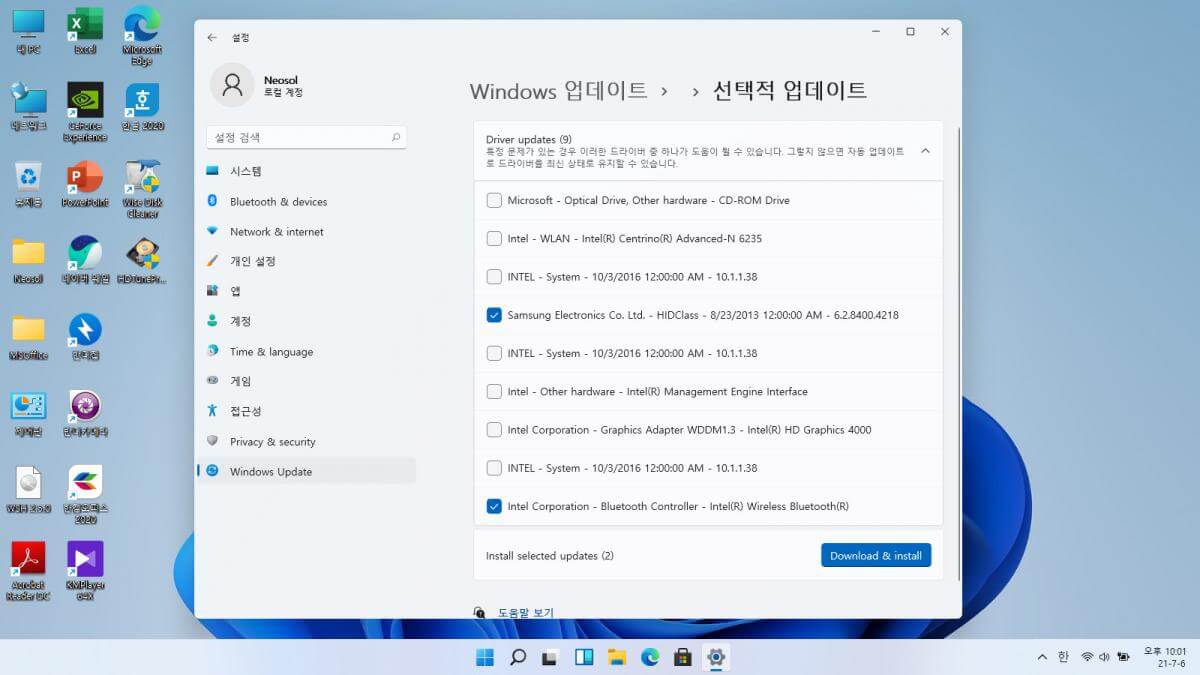Show hidden tray icons chevron
This screenshot has width=1200, height=675.
pyautogui.click(x=1043, y=657)
